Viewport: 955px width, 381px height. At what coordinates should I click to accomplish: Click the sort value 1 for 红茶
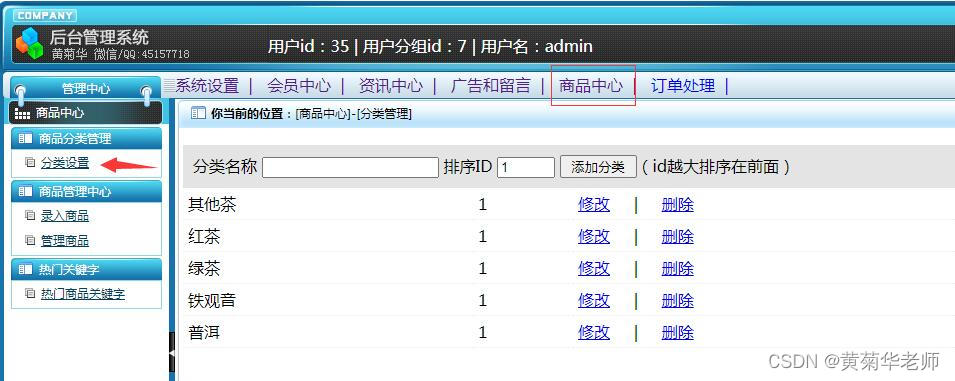click(483, 236)
